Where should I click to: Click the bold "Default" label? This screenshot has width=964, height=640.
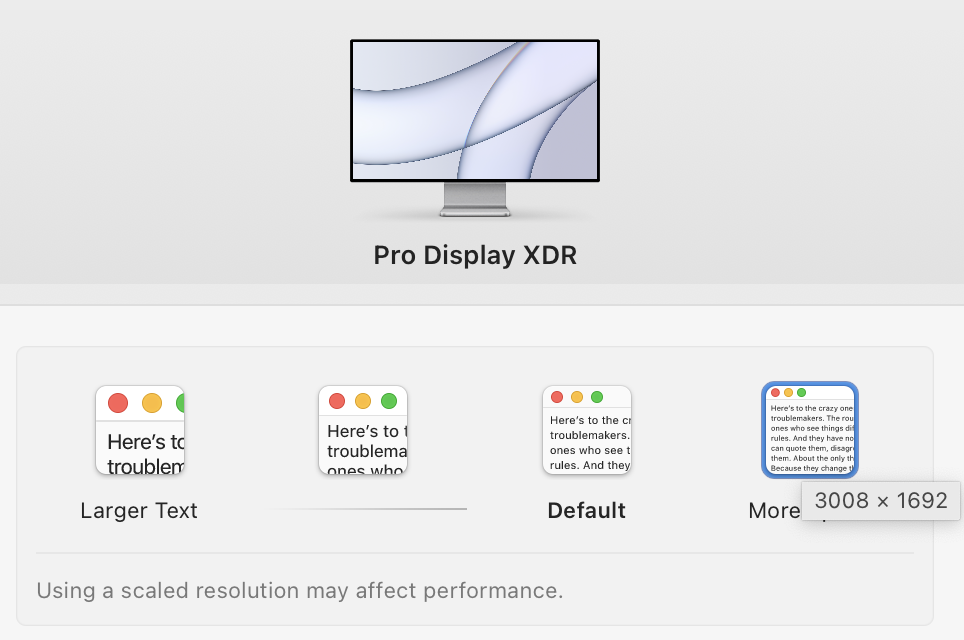586,510
